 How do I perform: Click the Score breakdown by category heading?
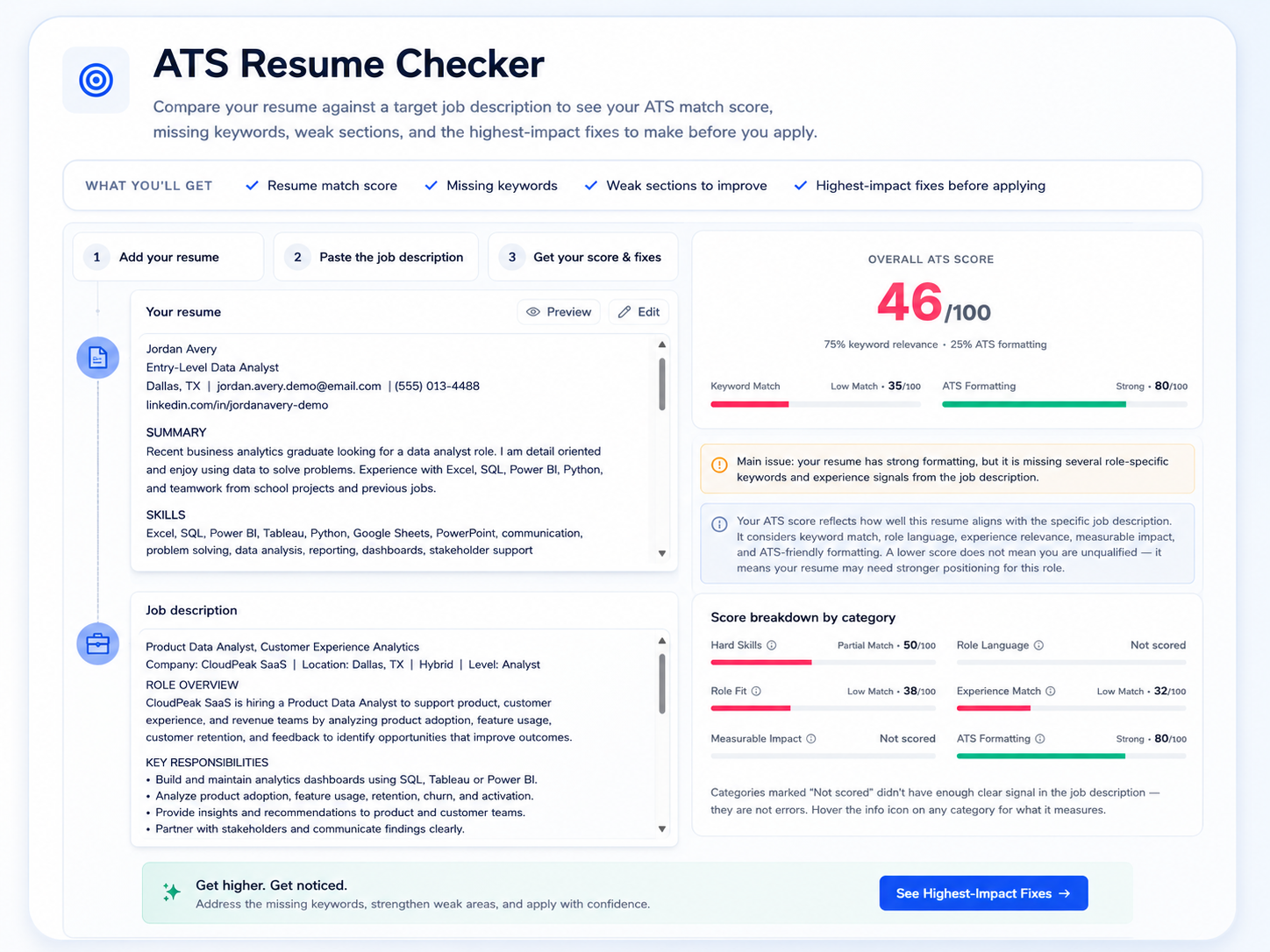(x=803, y=617)
